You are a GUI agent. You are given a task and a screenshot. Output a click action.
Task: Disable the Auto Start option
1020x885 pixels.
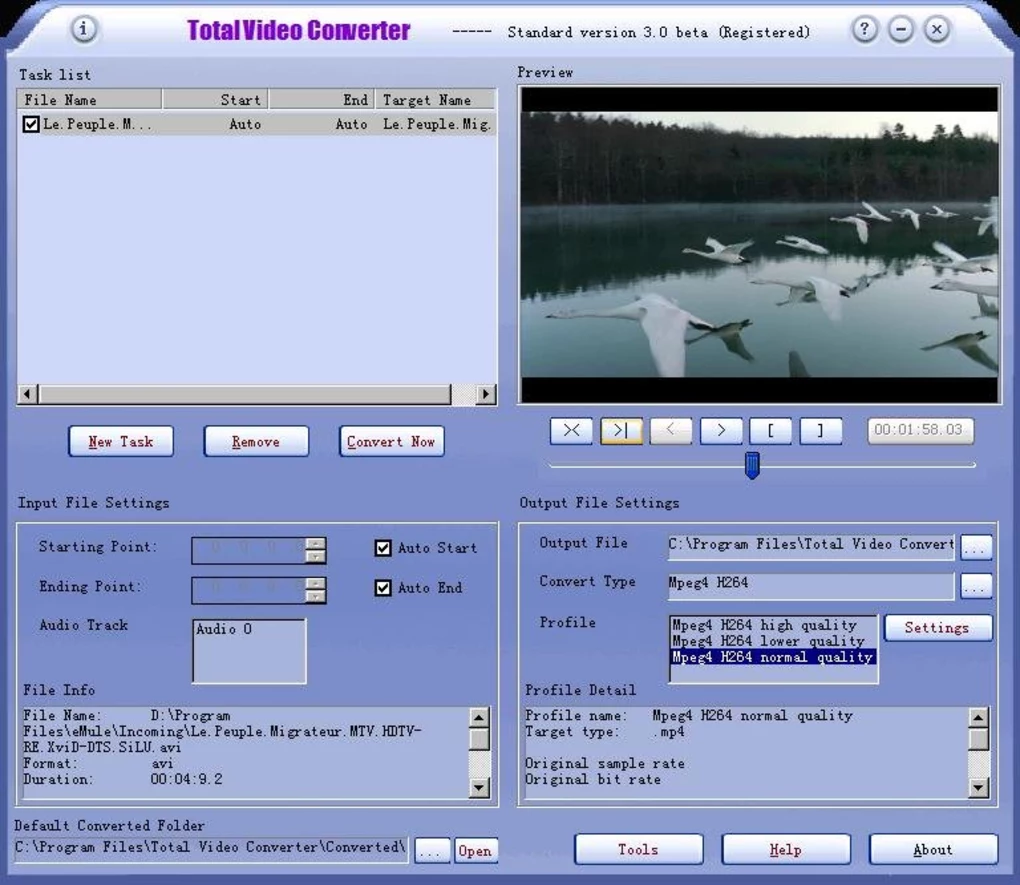[x=383, y=547]
